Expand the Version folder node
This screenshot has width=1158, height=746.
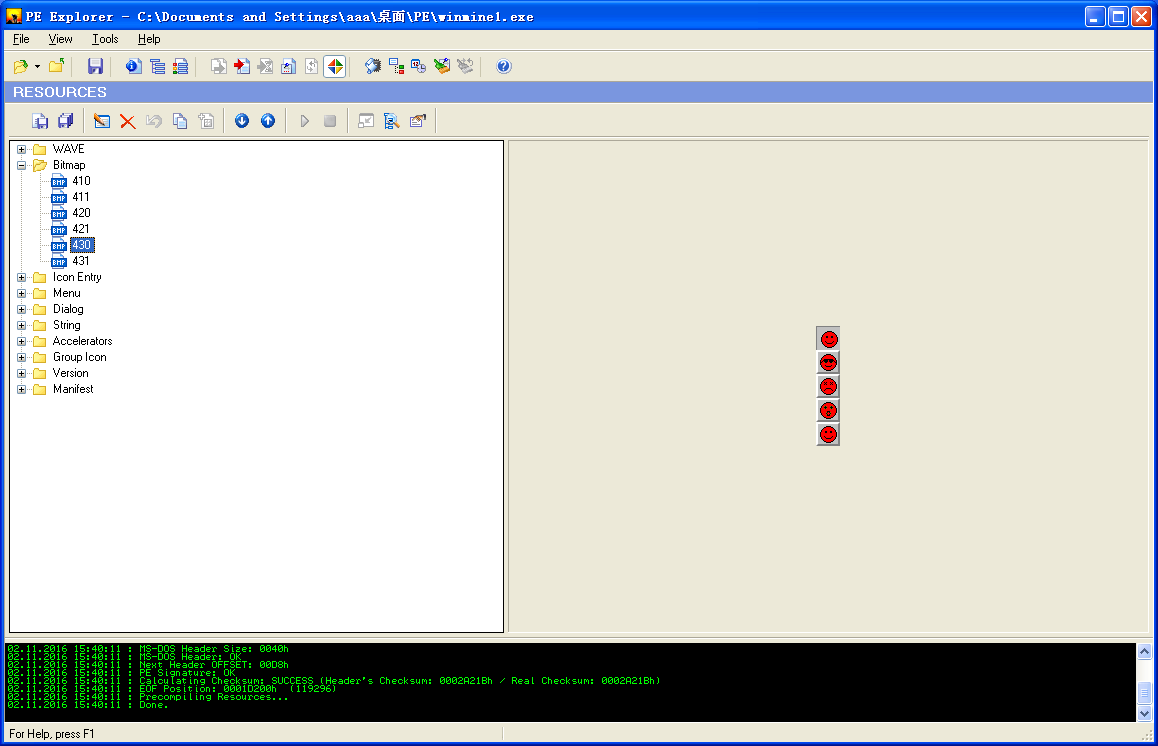point(21,374)
